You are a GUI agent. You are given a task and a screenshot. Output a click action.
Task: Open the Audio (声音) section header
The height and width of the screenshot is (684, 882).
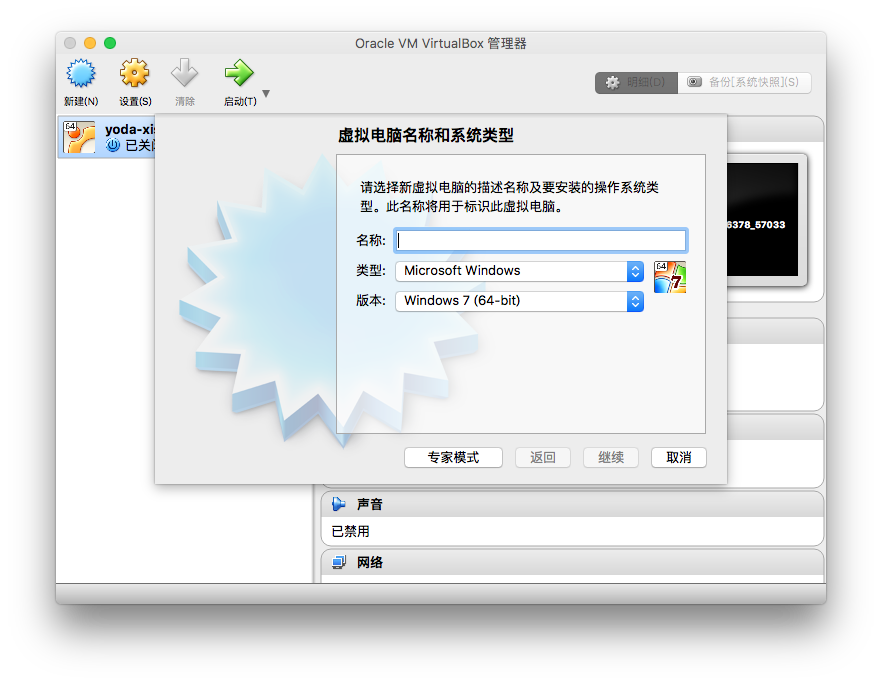tap(572, 505)
